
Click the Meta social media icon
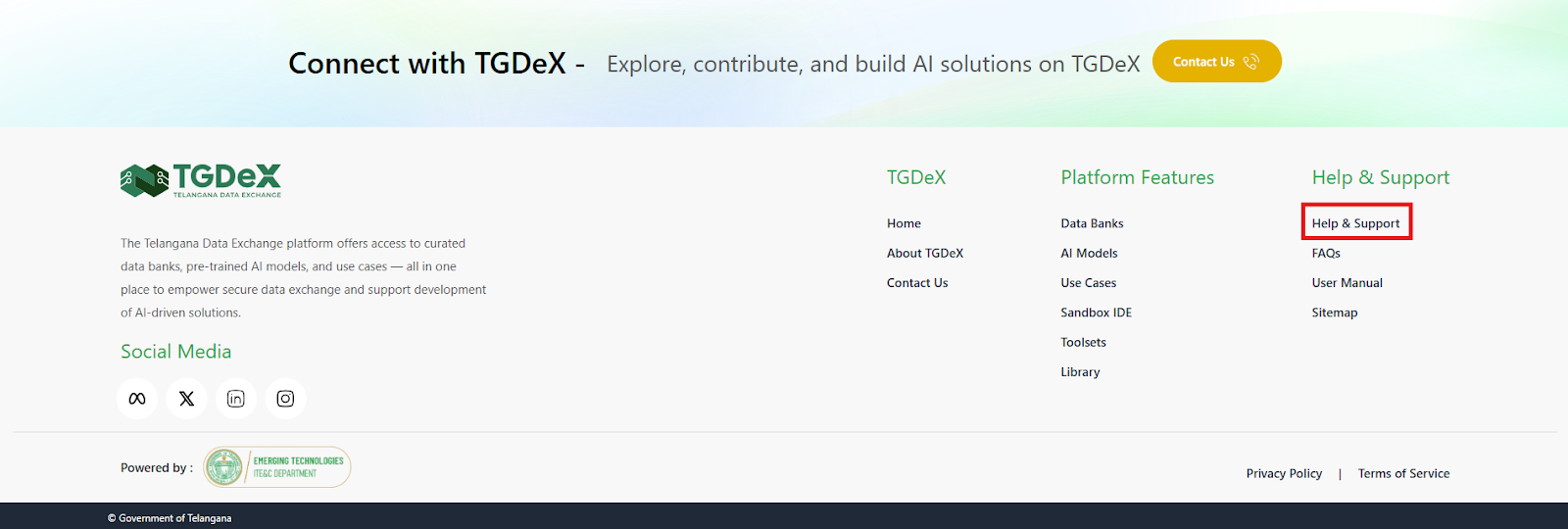[137, 399]
